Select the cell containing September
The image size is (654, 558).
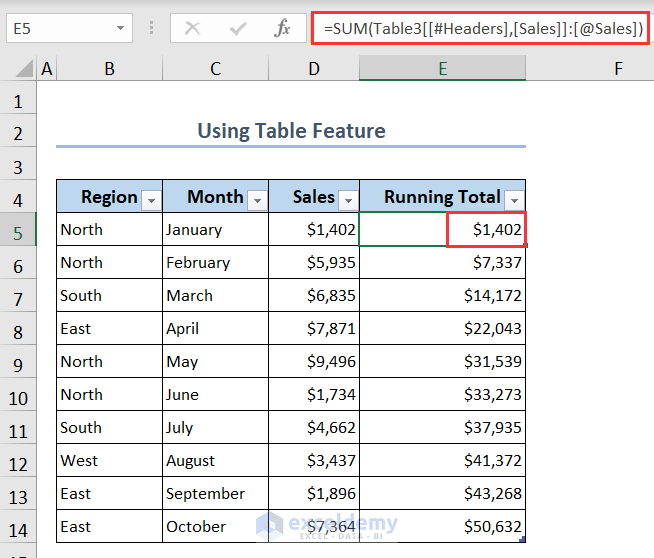click(x=215, y=493)
